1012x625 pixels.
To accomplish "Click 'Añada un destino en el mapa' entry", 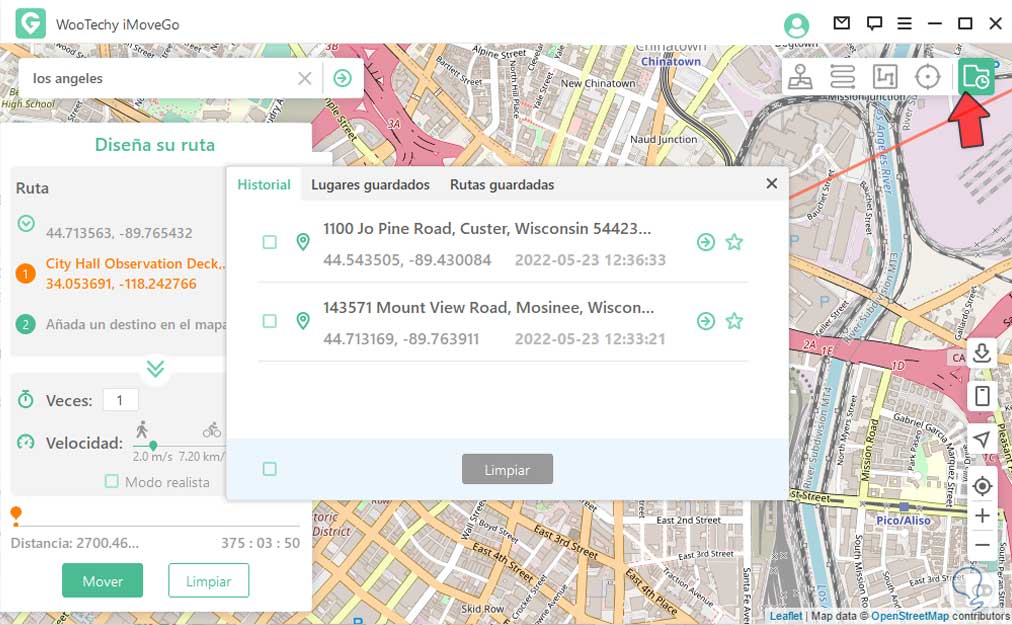I will click(x=136, y=324).
